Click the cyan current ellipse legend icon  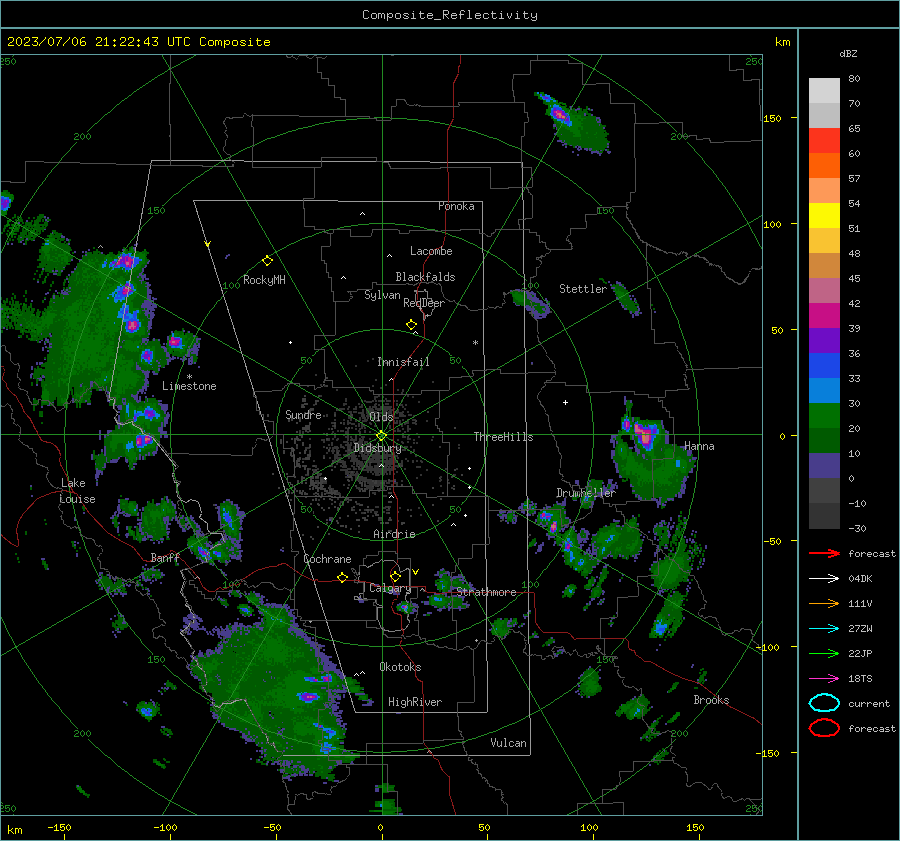(x=824, y=703)
